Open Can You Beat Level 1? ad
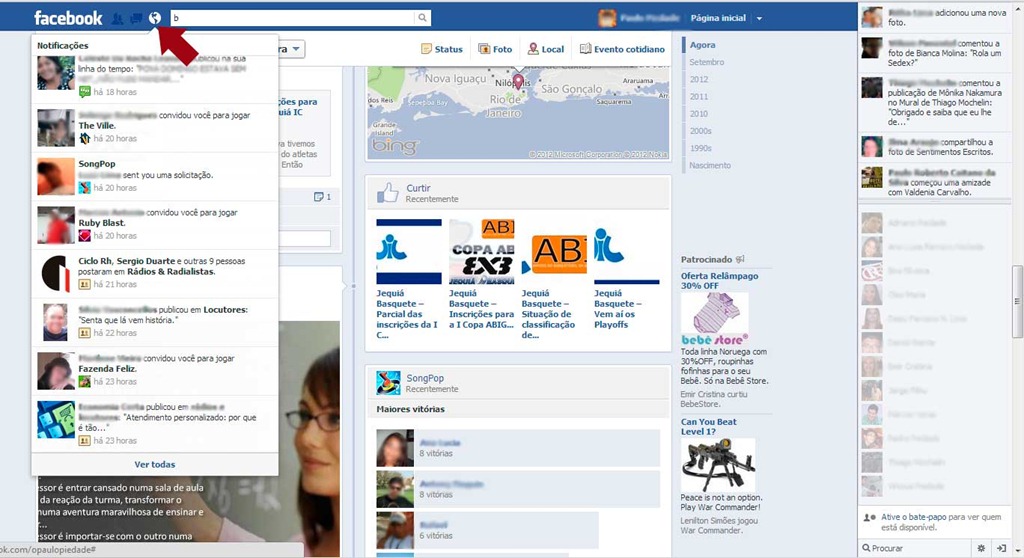1024x558 pixels. pos(709,427)
